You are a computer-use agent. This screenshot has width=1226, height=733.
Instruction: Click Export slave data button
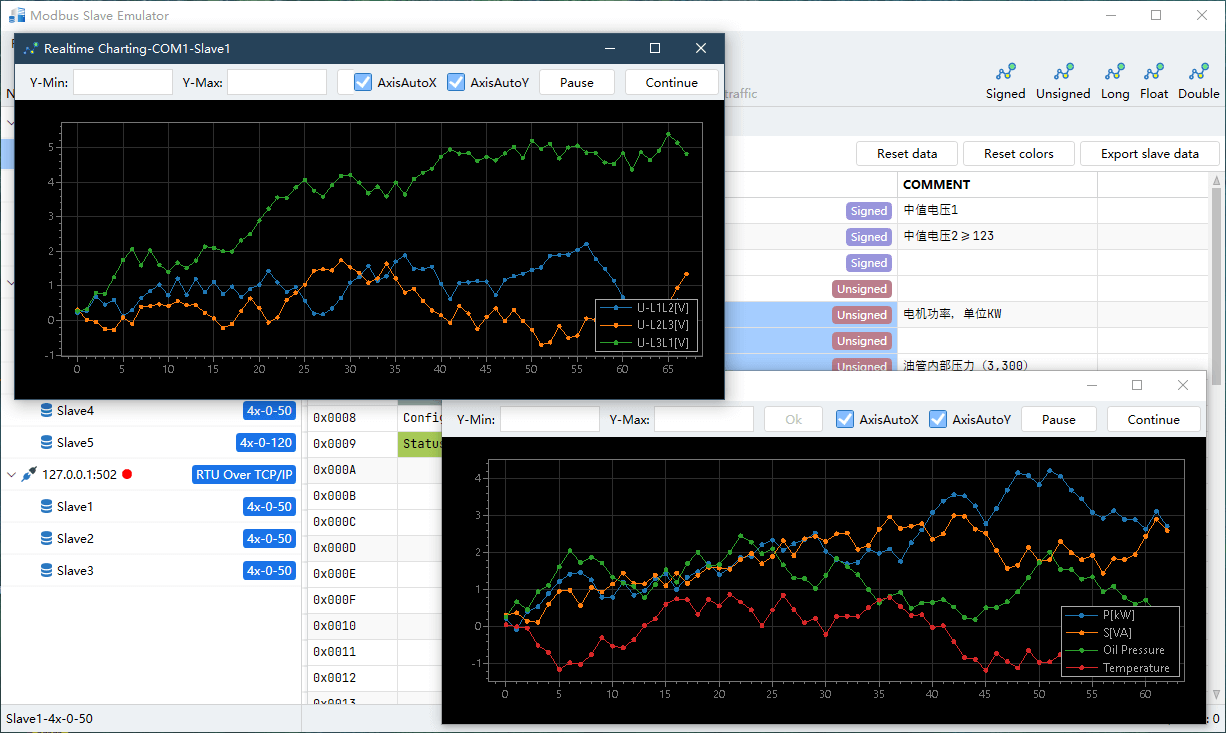(1149, 154)
